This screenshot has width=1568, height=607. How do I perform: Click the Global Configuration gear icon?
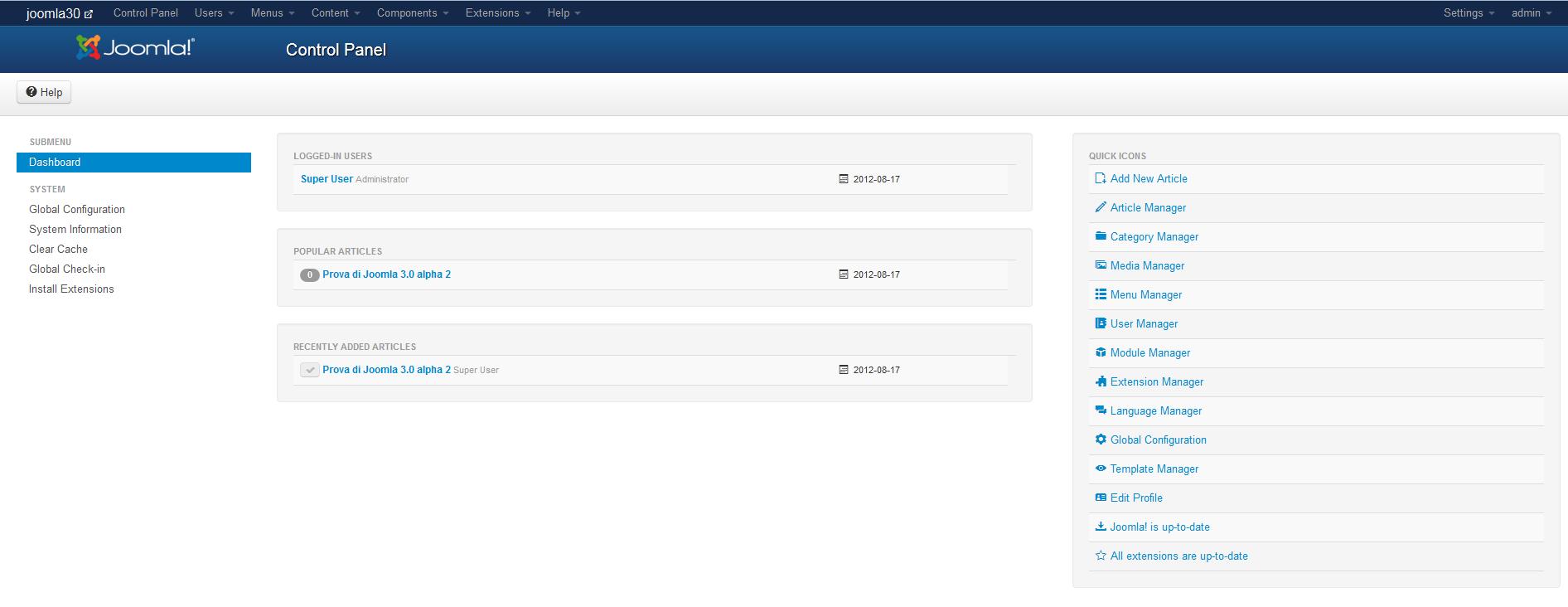tap(1101, 439)
